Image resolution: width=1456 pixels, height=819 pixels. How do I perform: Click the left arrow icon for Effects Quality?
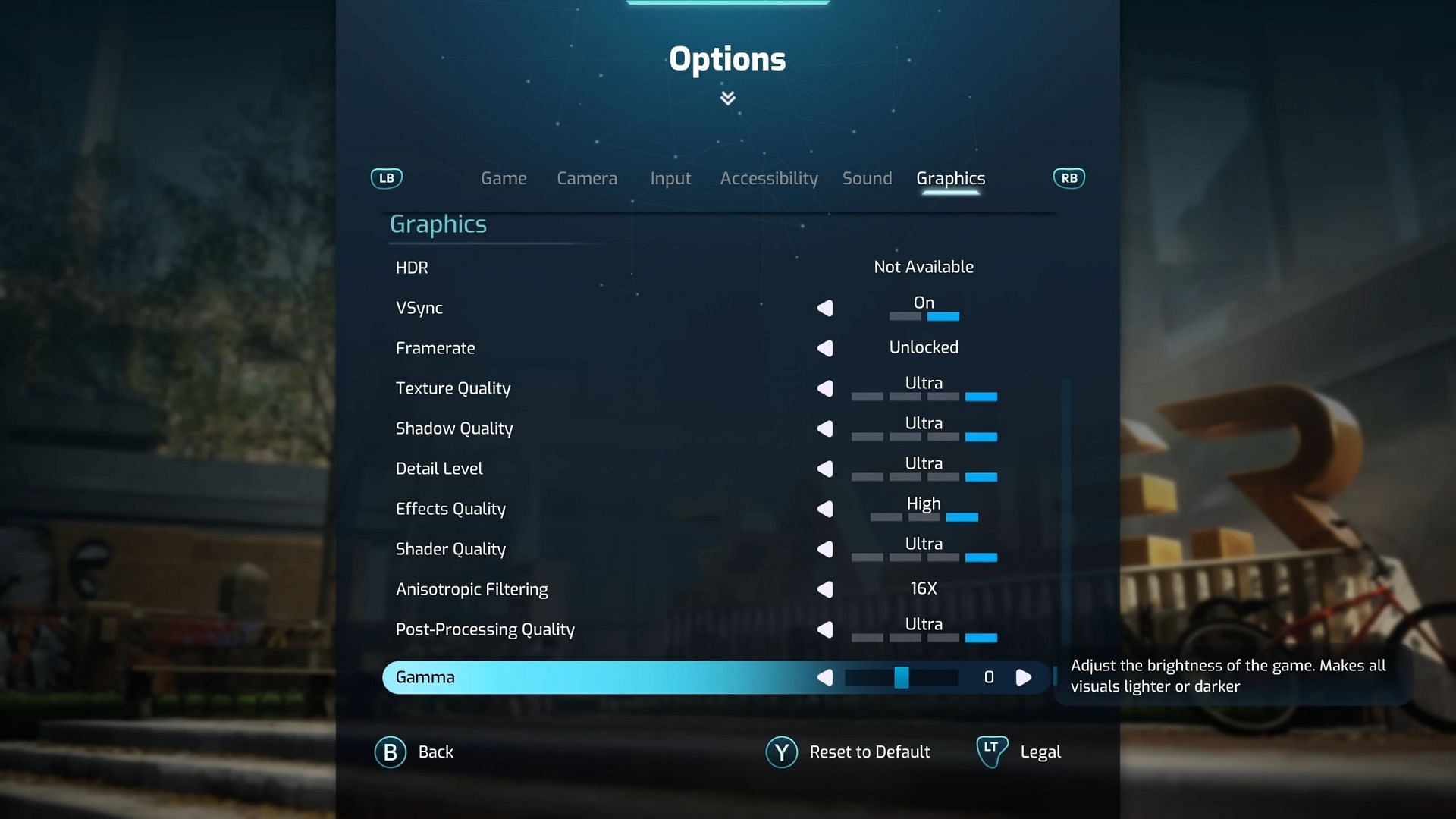coord(824,509)
